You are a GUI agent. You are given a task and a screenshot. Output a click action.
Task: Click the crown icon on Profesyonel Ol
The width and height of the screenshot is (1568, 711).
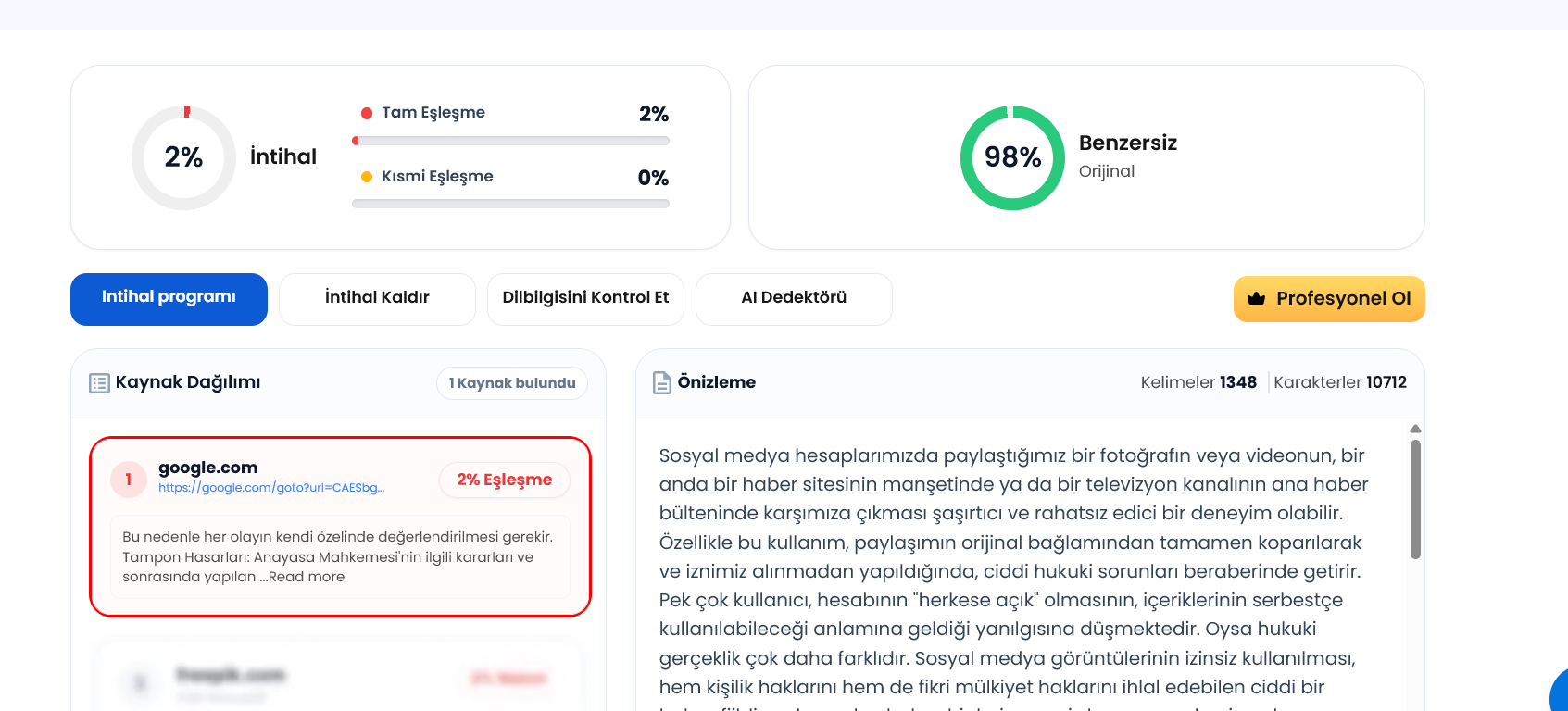click(x=1256, y=298)
